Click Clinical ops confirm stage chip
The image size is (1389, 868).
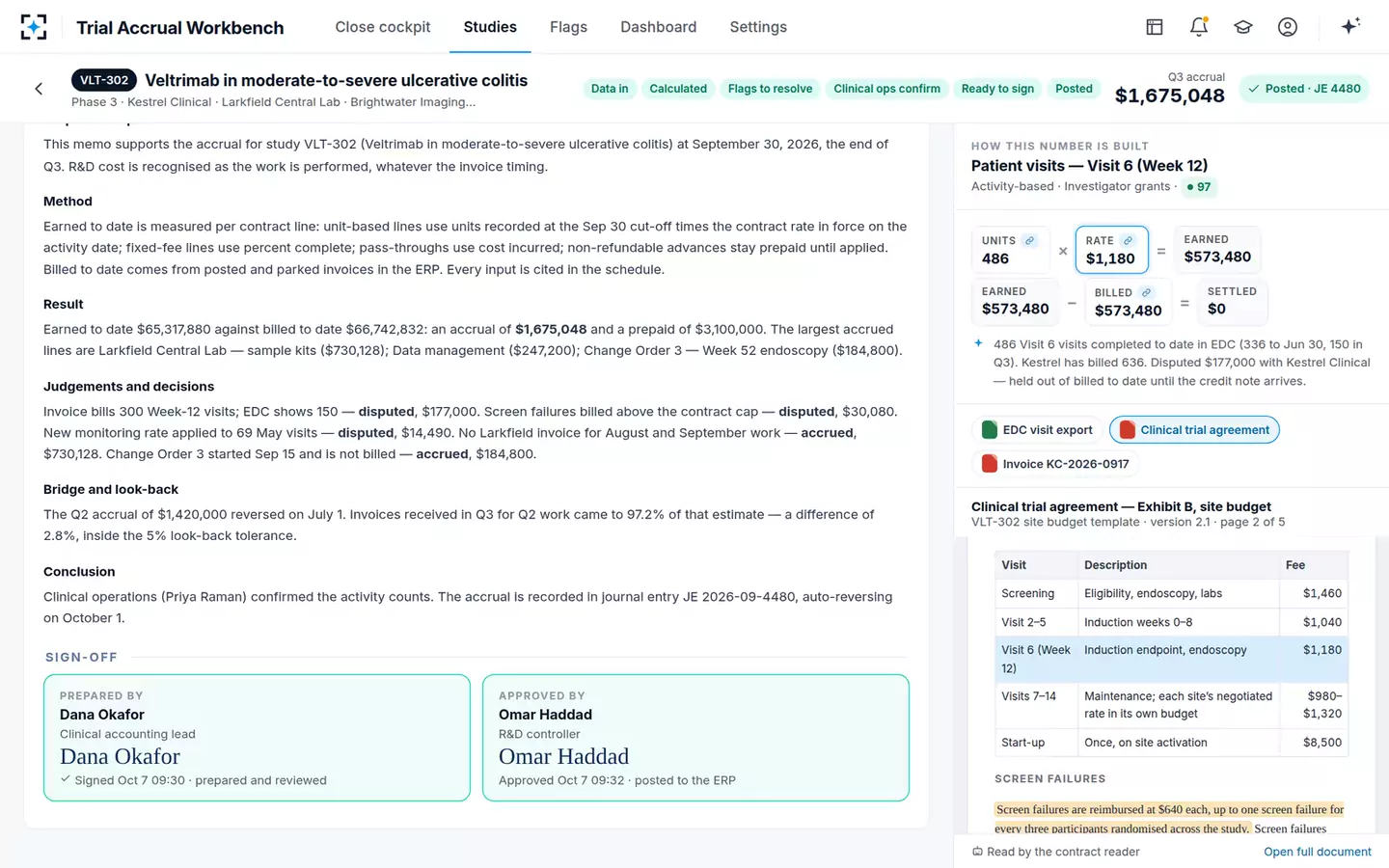(886, 89)
